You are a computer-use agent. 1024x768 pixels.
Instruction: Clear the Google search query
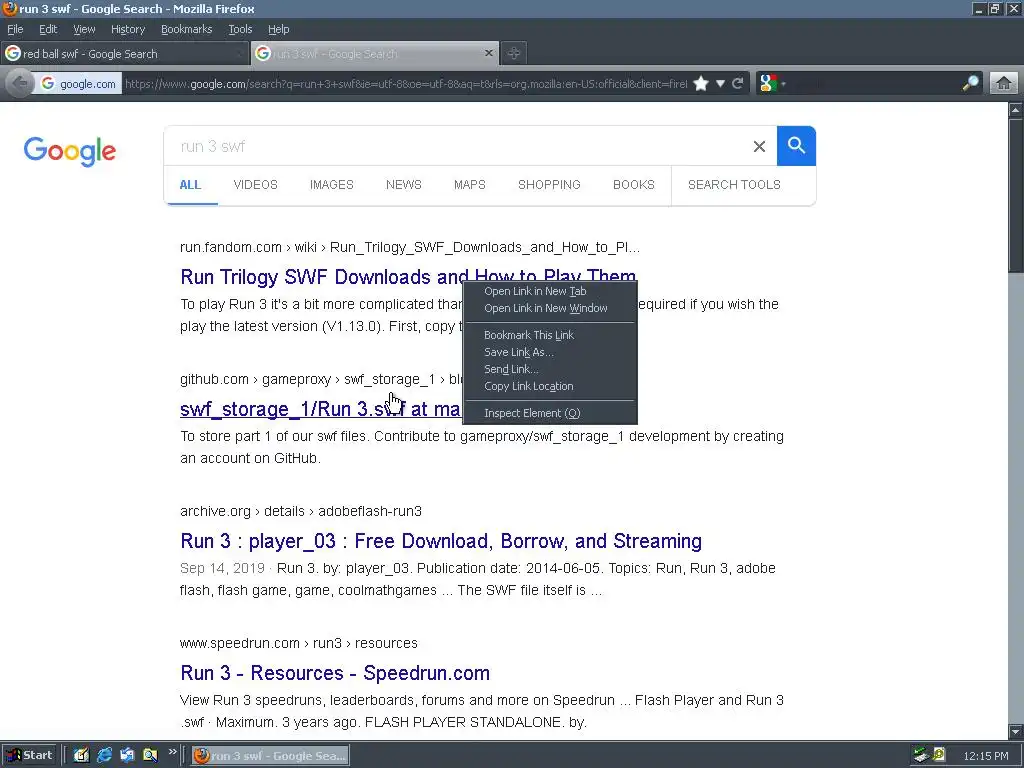759,146
